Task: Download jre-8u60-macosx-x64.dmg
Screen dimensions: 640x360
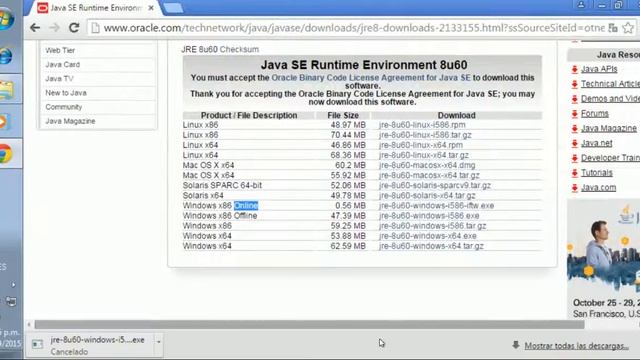Action: 427,165
